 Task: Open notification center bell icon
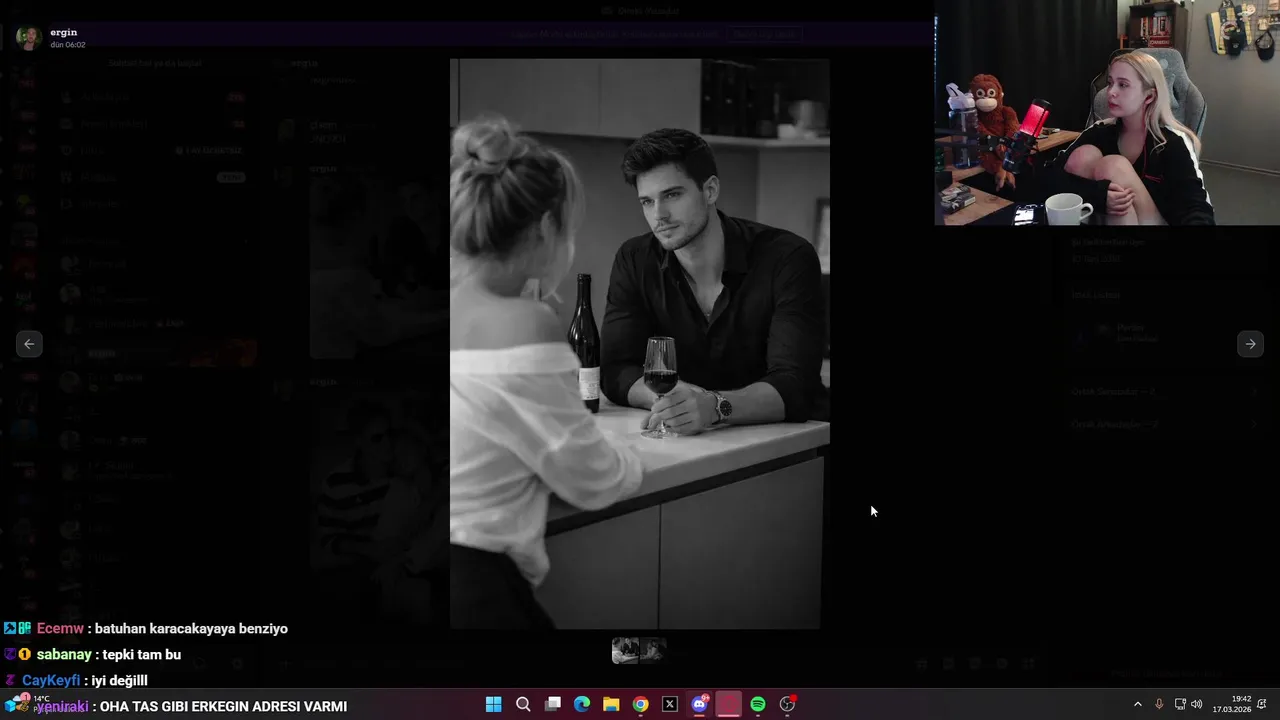[1262, 704]
